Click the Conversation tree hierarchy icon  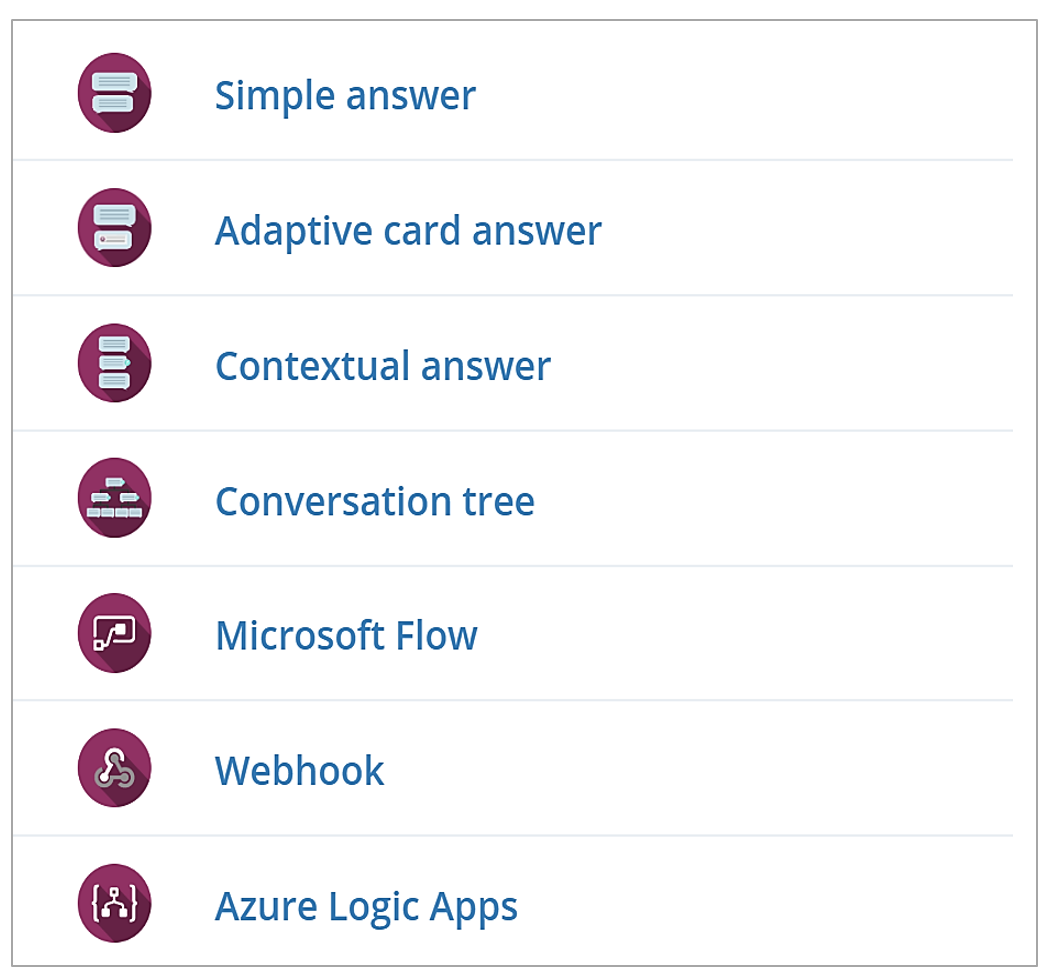[x=114, y=498]
